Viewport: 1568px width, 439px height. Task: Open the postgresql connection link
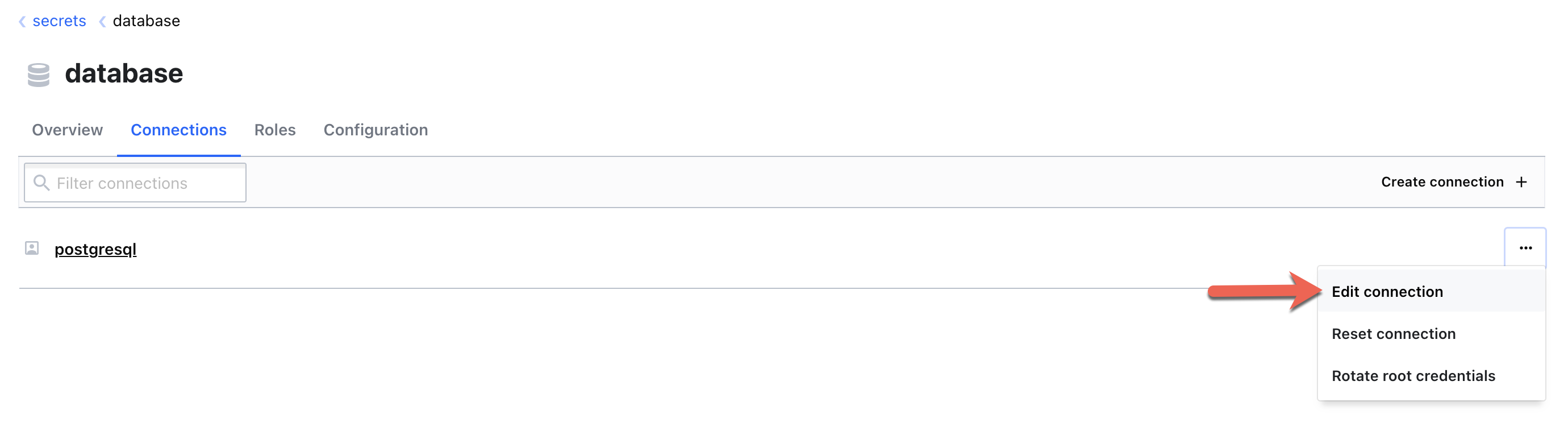coord(95,249)
